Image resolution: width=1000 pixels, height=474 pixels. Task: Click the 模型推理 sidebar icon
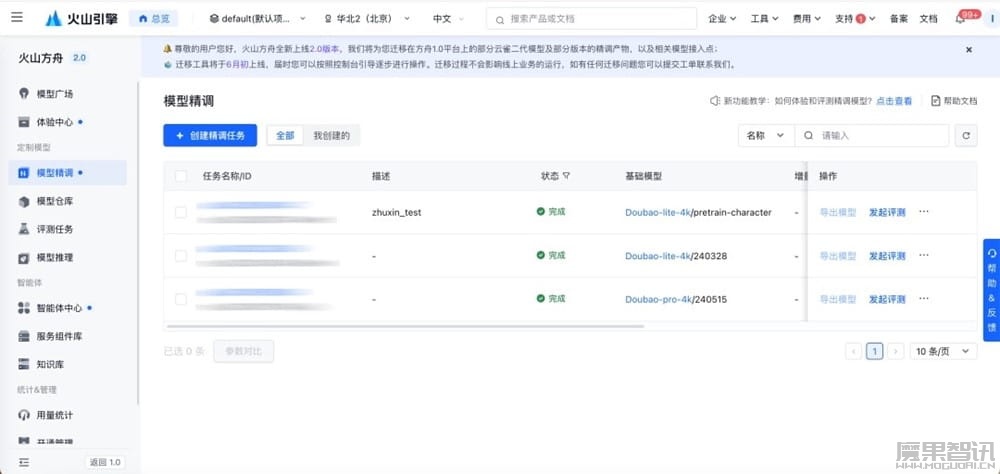pyautogui.click(x=24, y=258)
